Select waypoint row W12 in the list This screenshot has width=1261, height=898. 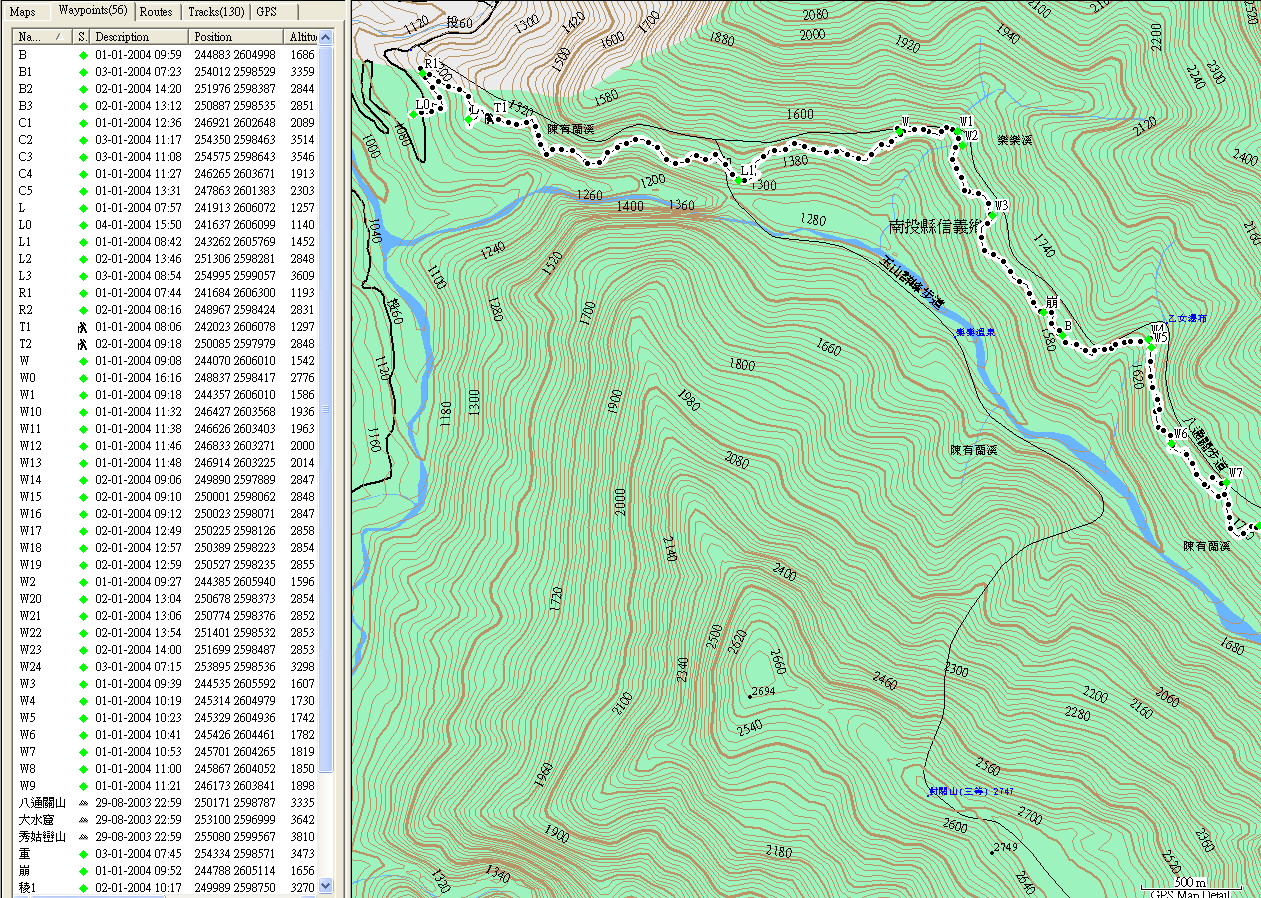(167, 446)
